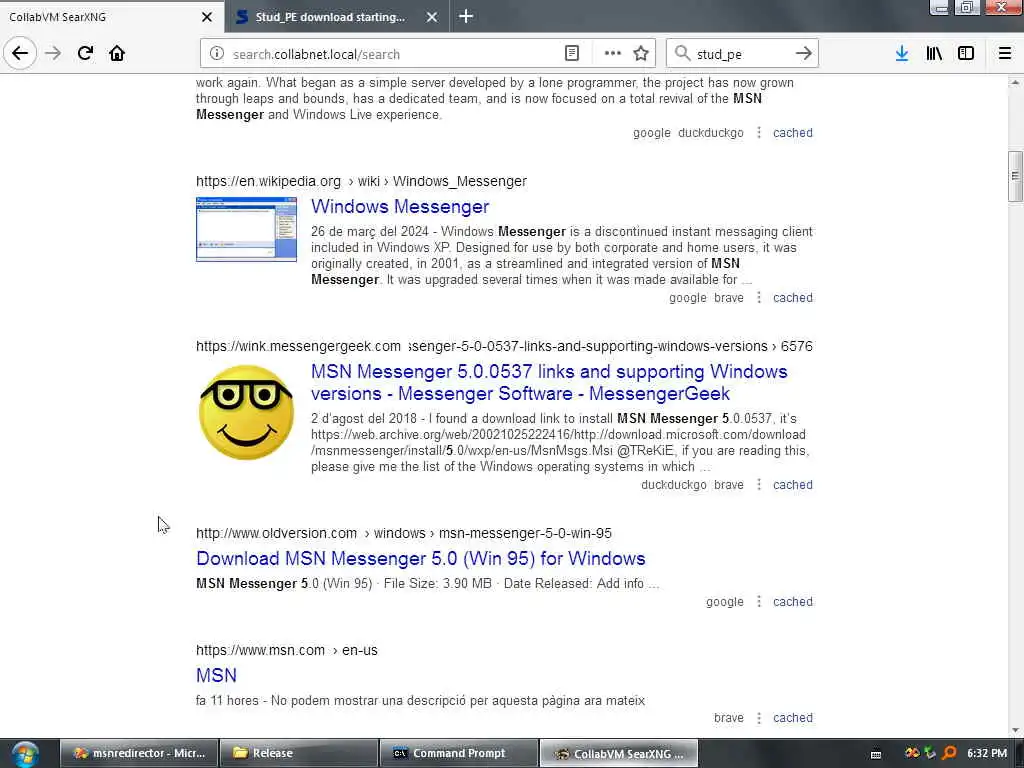Switch to Command Prompt taskbar window

[x=458, y=754]
